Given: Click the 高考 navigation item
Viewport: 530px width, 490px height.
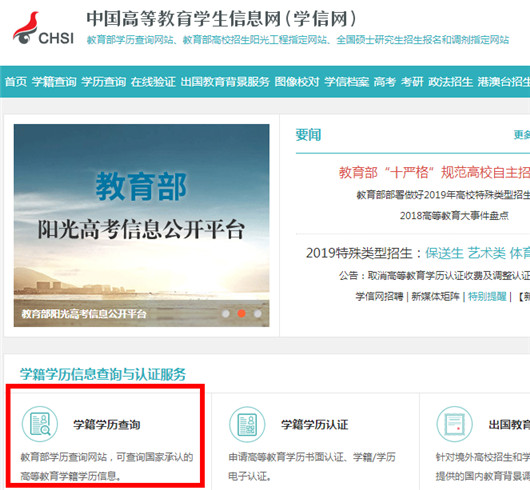Looking at the screenshot, I should click(385, 81).
